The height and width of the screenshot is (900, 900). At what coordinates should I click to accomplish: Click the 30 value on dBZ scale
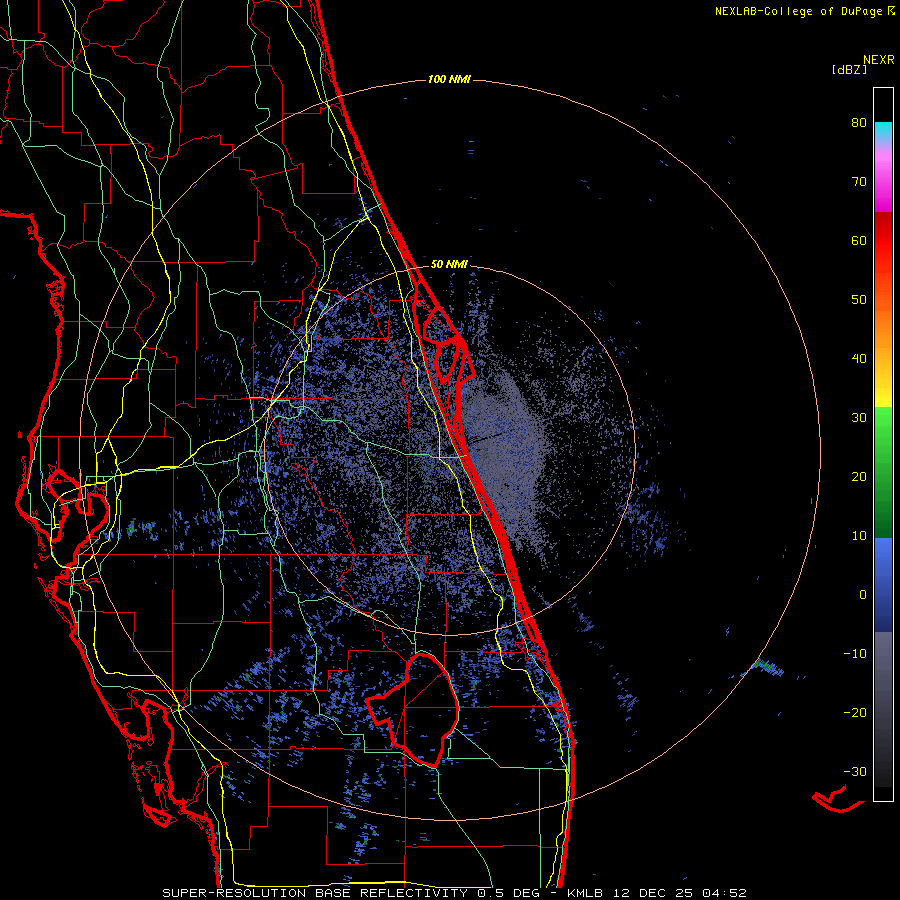tap(859, 417)
